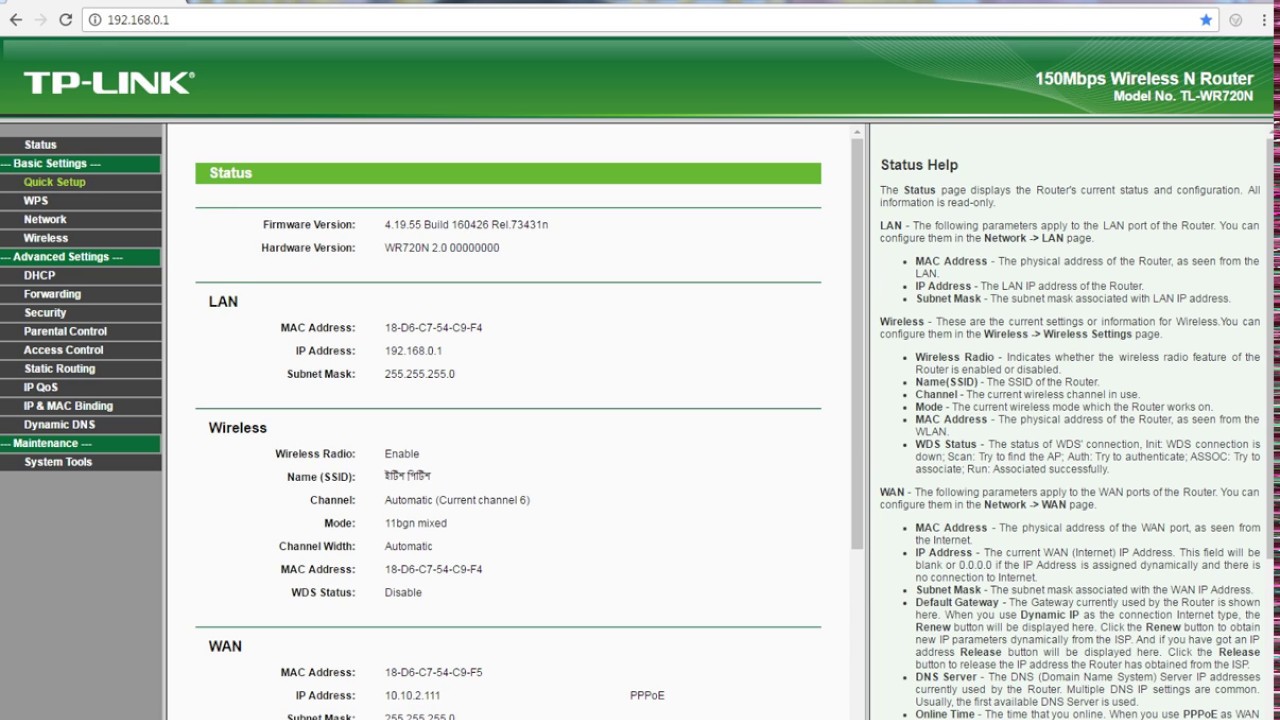Viewport: 1280px width, 720px height.
Task: Click the TP-LINK logo
Action: tap(109, 83)
